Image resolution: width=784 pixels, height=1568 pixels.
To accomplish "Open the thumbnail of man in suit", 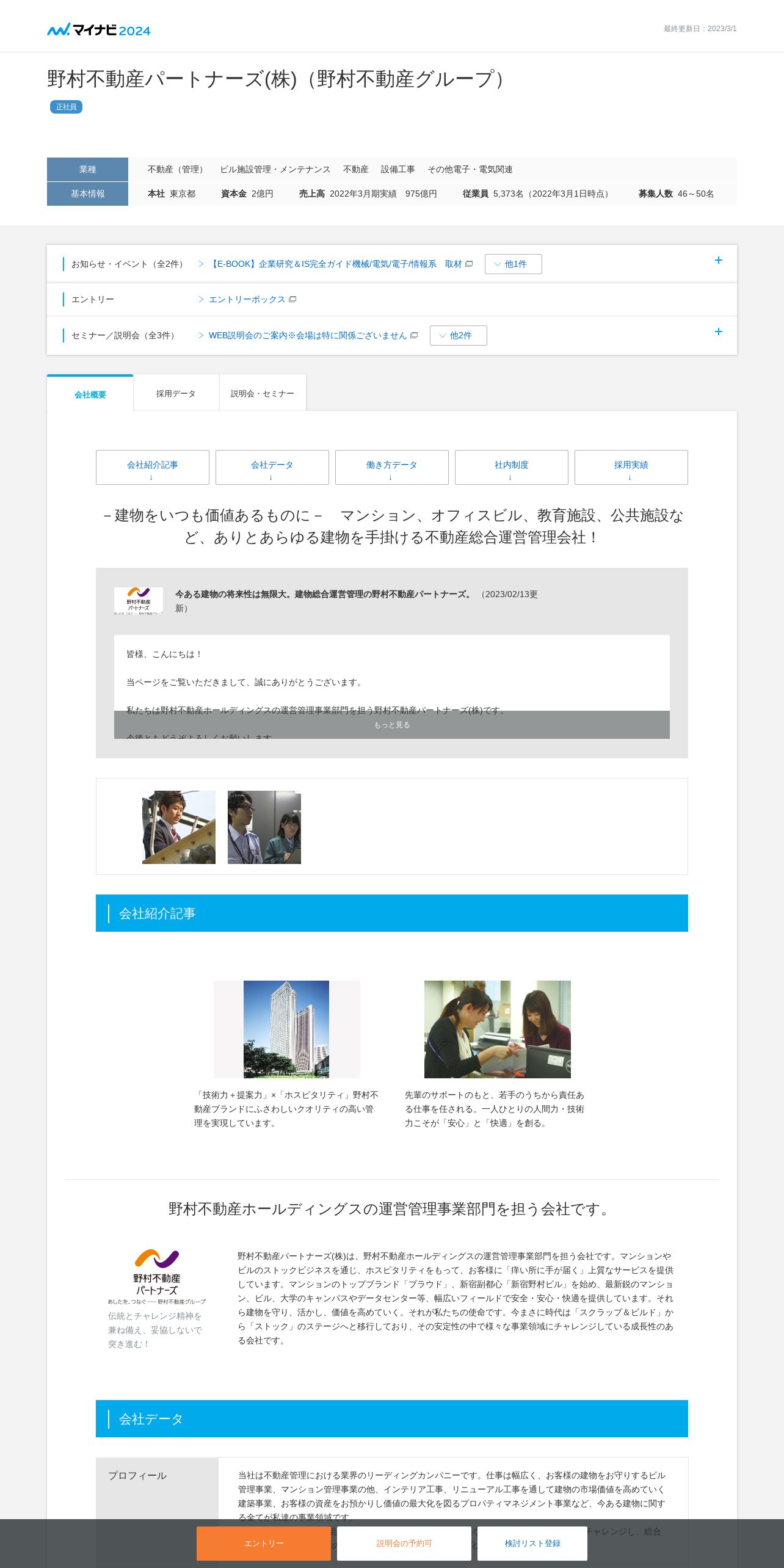I will click(x=179, y=827).
